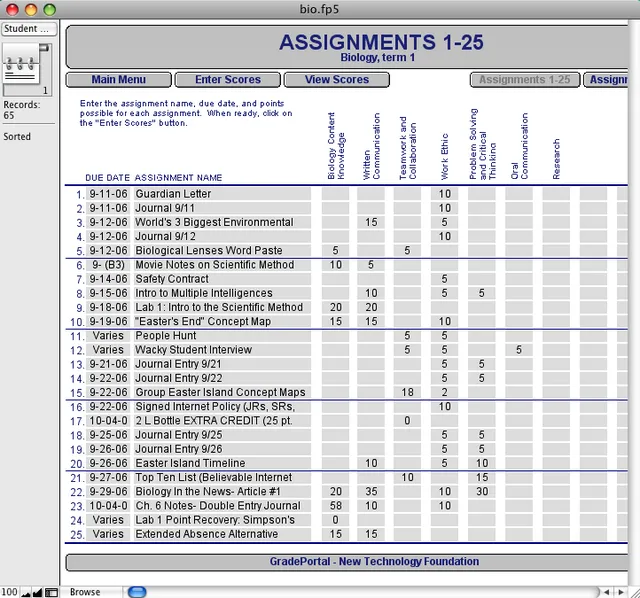This screenshot has width=640, height=598.
Task: Click the Signed Internet Policy assignment name
Action: pos(222,407)
